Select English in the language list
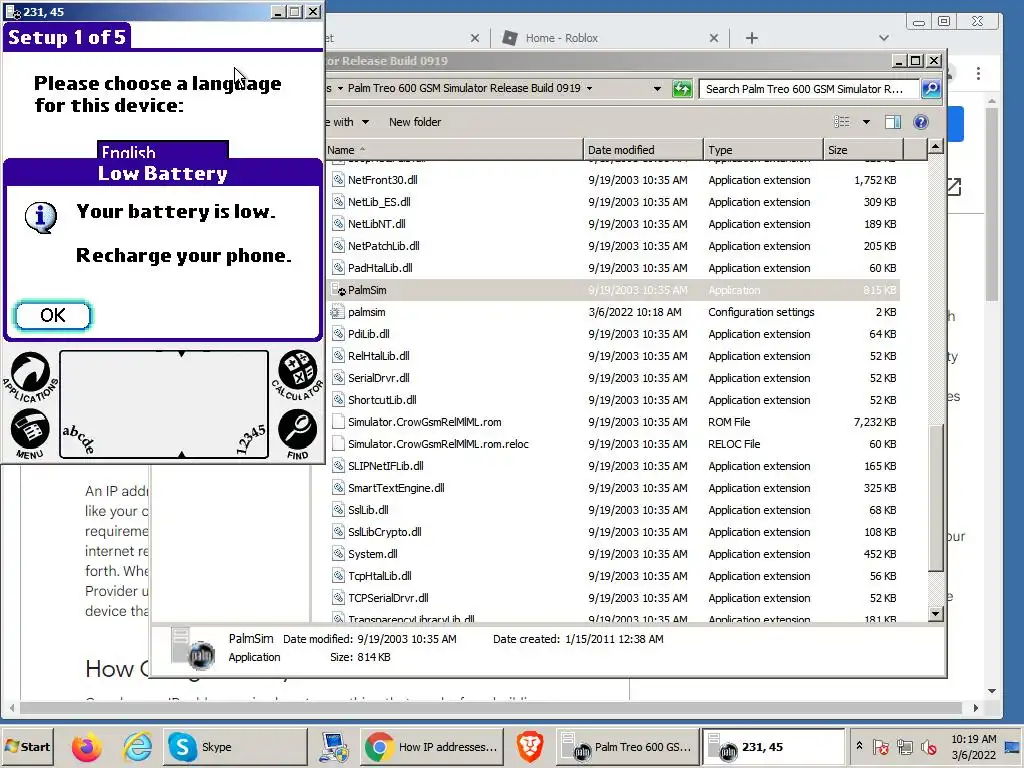 coord(163,152)
